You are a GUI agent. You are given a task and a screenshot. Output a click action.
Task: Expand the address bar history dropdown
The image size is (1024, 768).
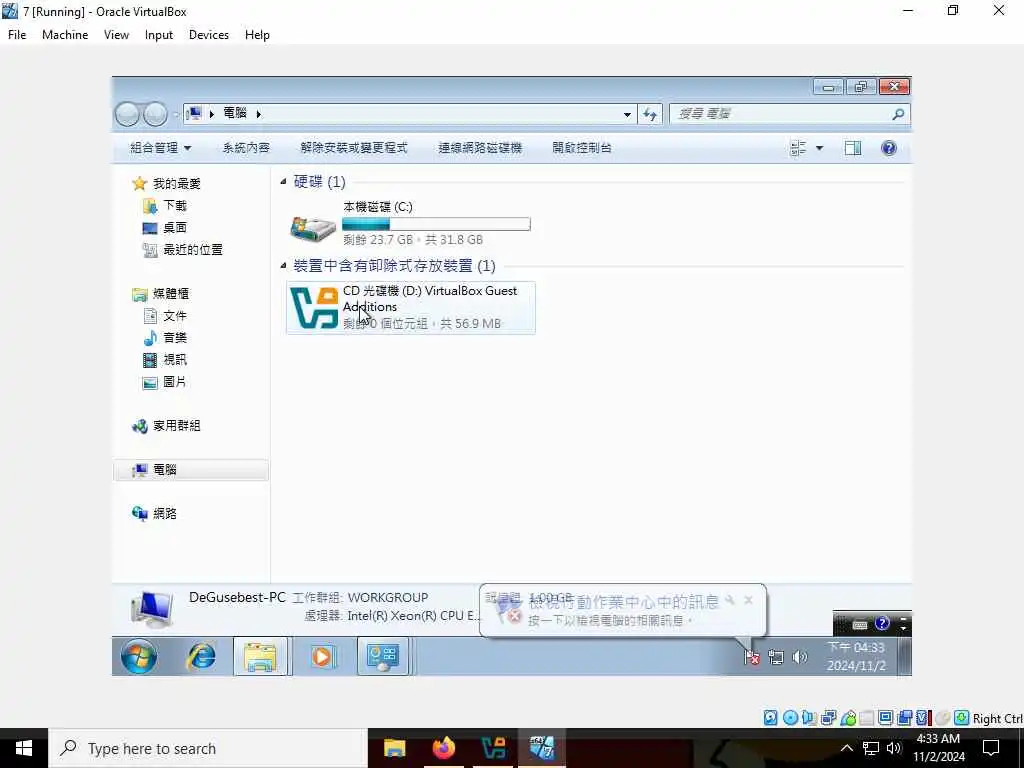tap(627, 114)
